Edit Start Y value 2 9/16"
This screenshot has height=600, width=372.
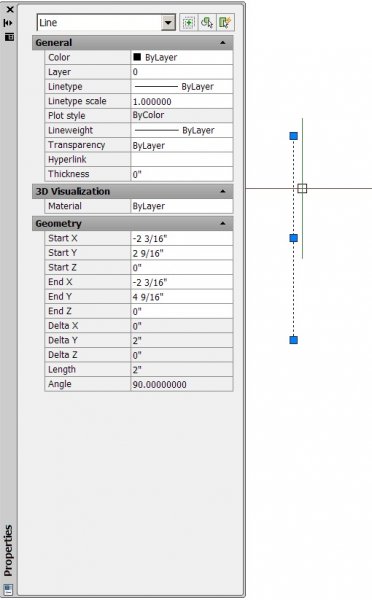pyautogui.click(x=182, y=253)
